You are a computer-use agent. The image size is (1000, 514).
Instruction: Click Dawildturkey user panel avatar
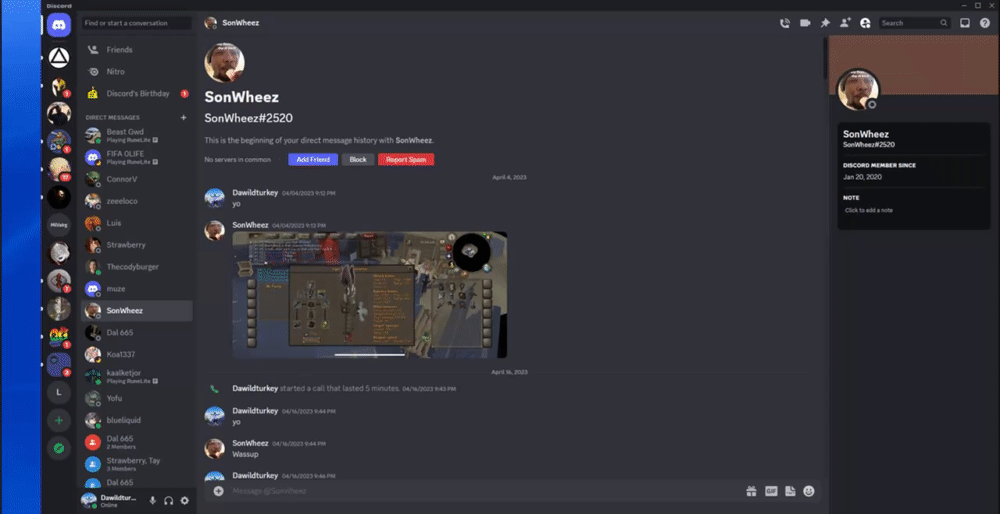click(x=89, y=500)
